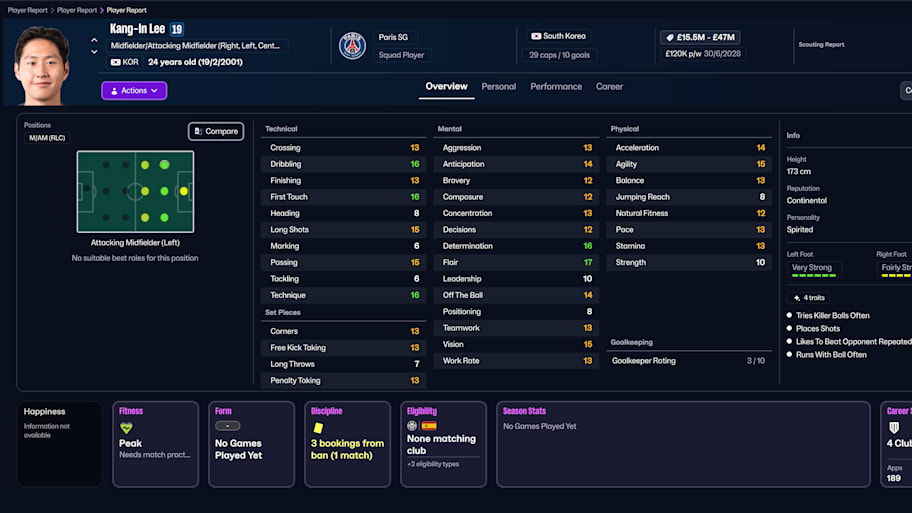Click the sparkle icon beside 4 traits
Viewport: 912px width, 513px height.
[797, 298]
